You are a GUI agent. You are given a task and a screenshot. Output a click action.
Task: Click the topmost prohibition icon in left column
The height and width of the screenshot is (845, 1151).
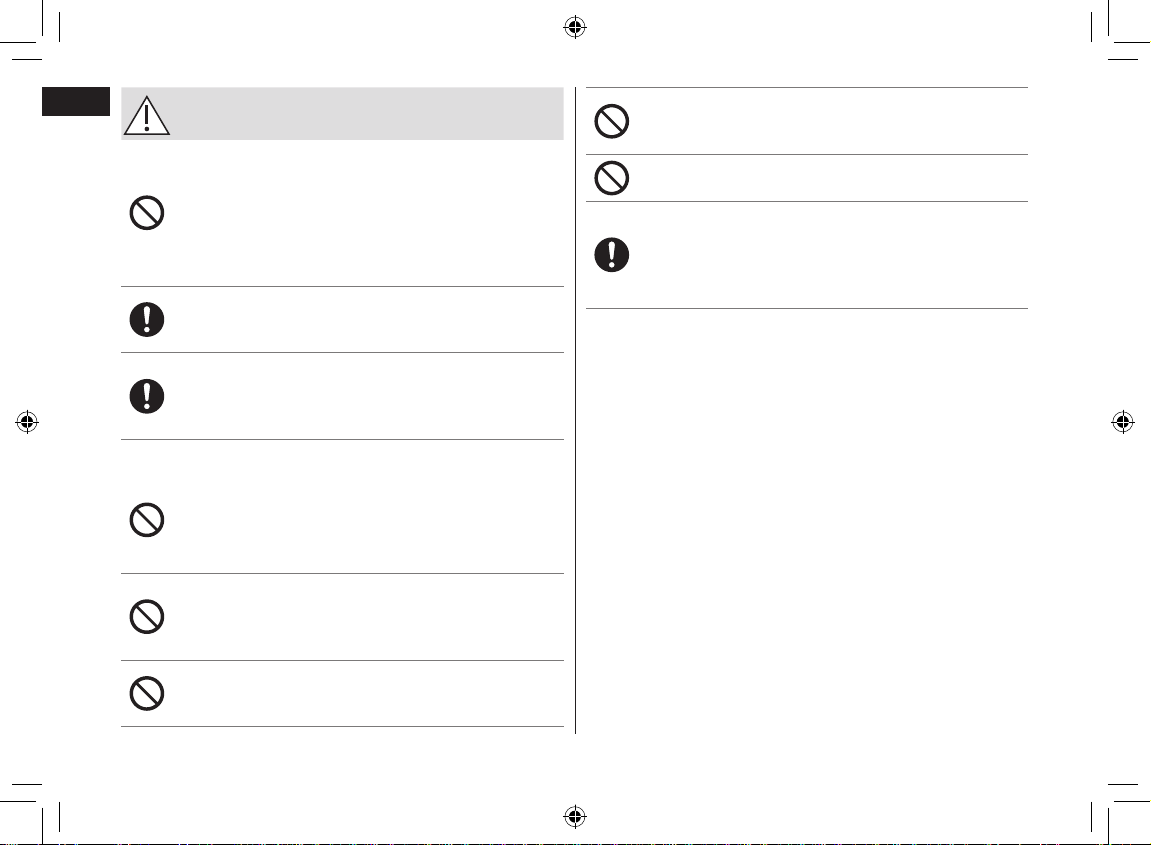click(147, 213)
